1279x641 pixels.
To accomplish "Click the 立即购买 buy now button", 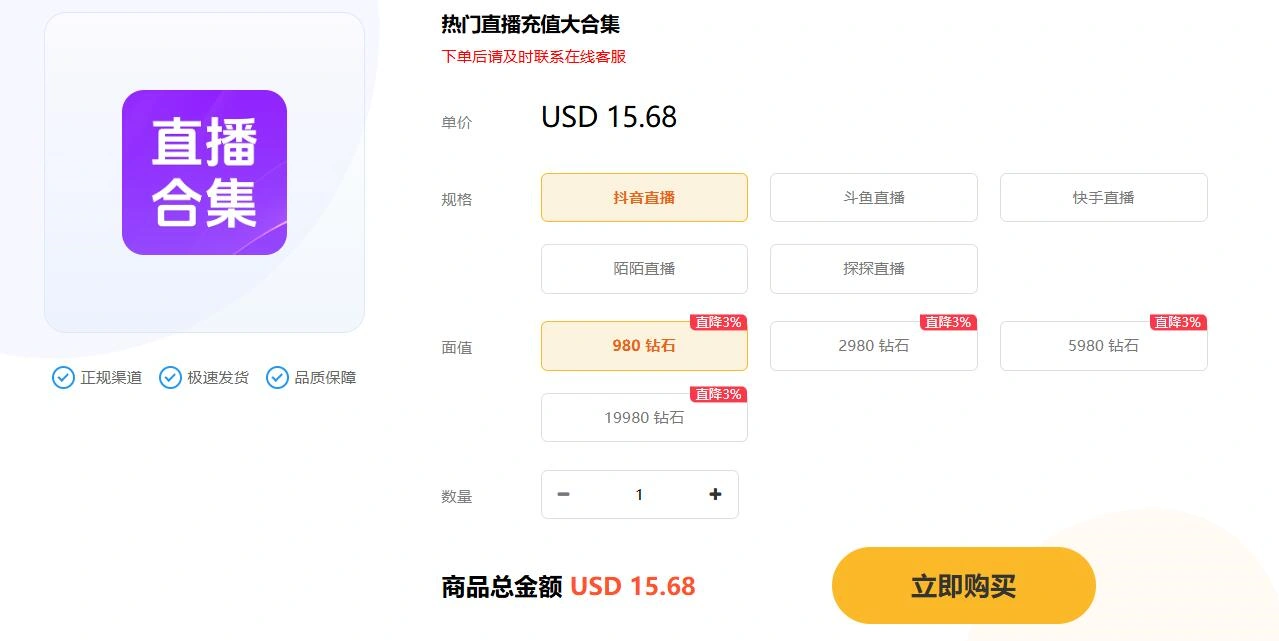I will point(964,586).
